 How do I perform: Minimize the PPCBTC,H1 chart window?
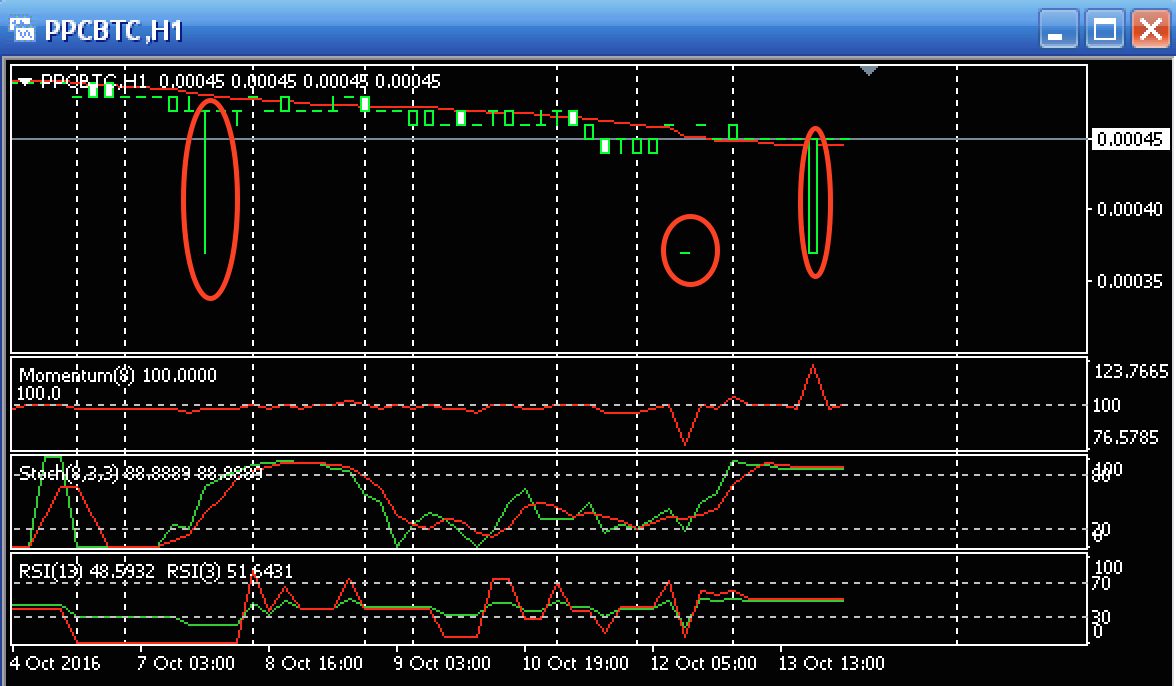pos(1058,30)
